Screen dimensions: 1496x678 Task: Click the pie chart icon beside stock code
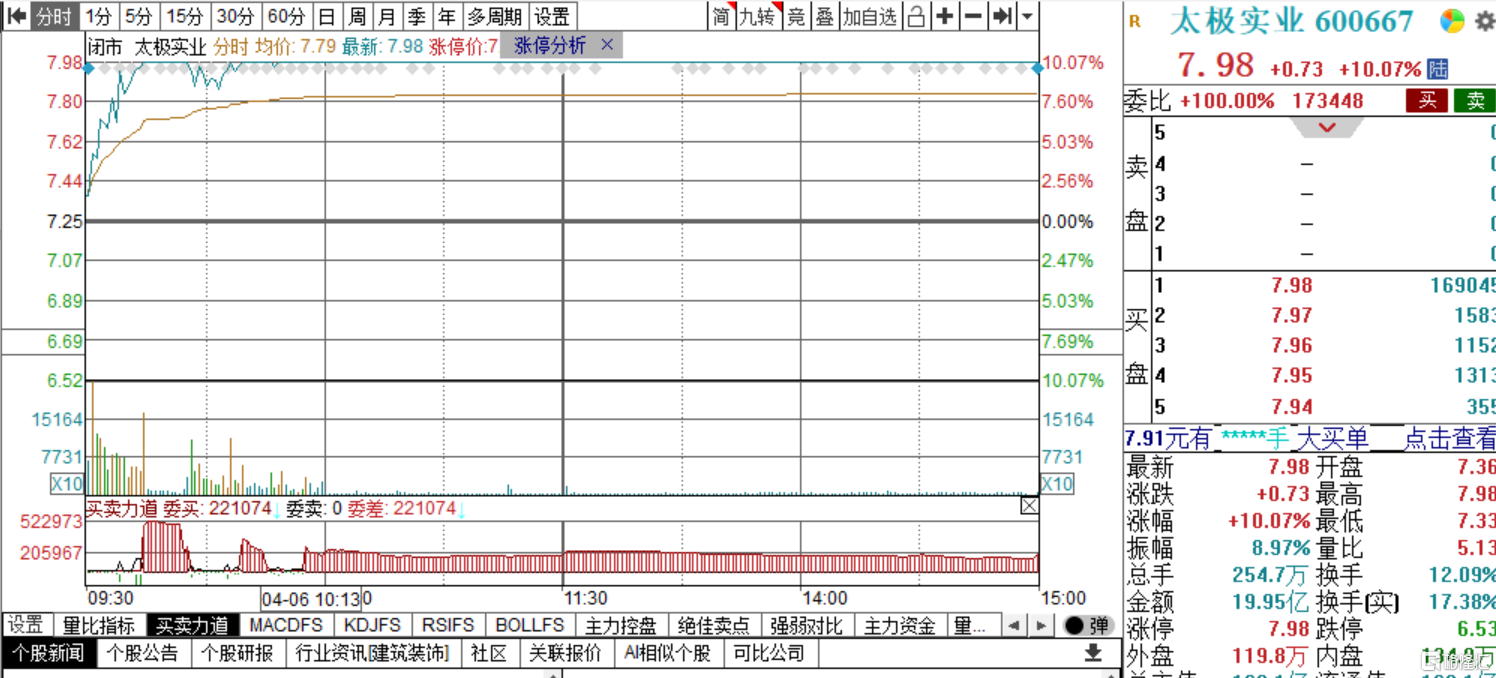[1452, 20]
